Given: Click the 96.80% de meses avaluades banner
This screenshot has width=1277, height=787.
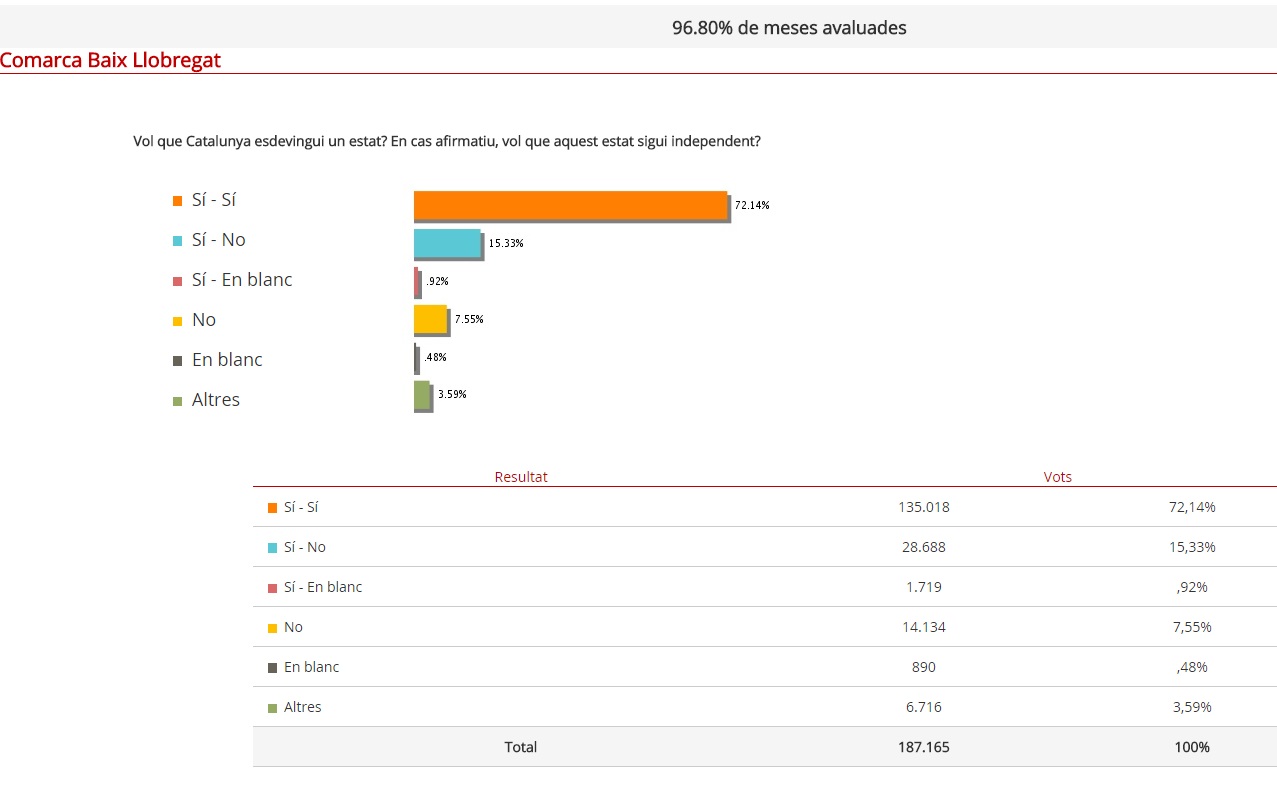Looking at the screenshot, I should coord(789,28).
